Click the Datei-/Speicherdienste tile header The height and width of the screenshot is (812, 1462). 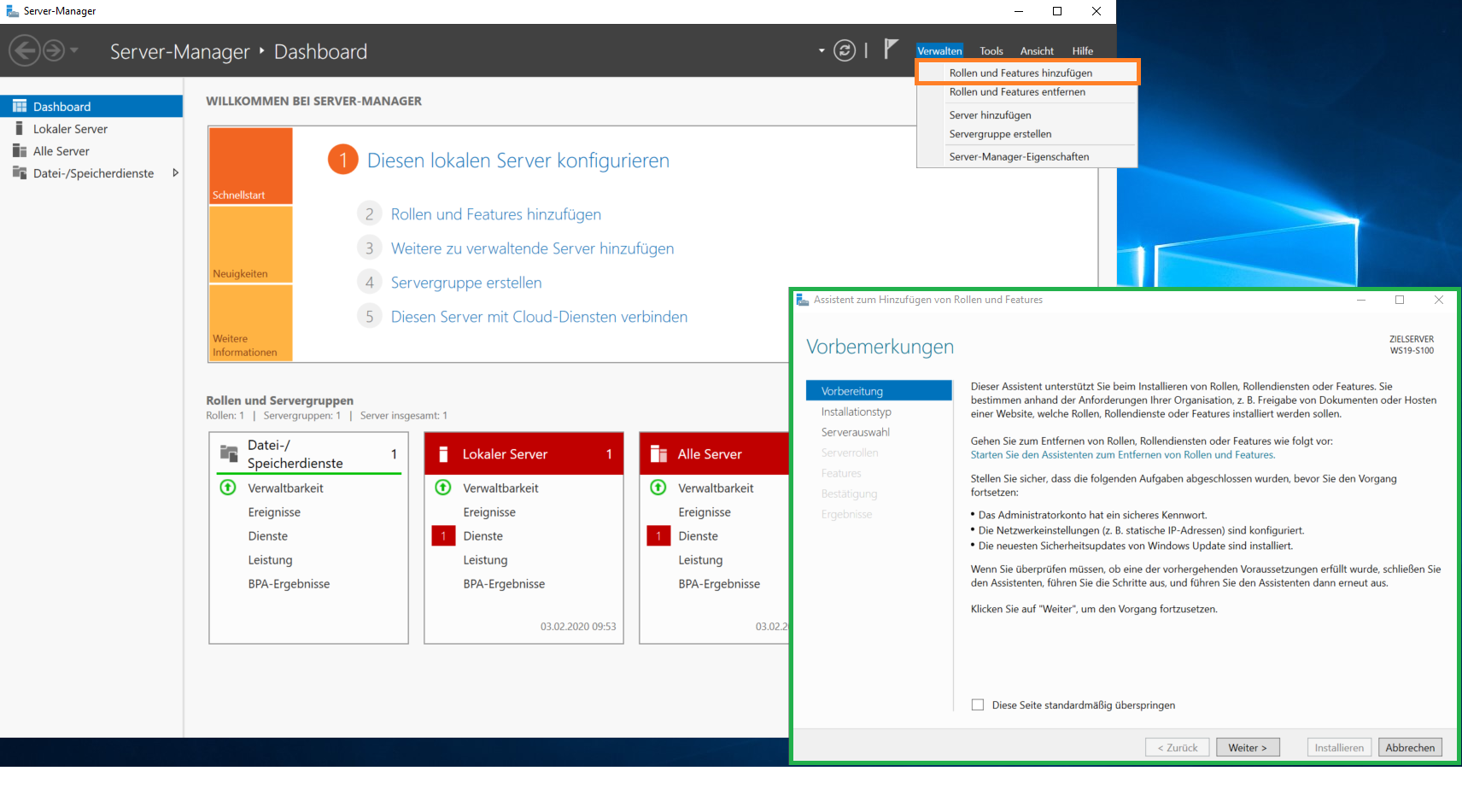click(308, 453)
